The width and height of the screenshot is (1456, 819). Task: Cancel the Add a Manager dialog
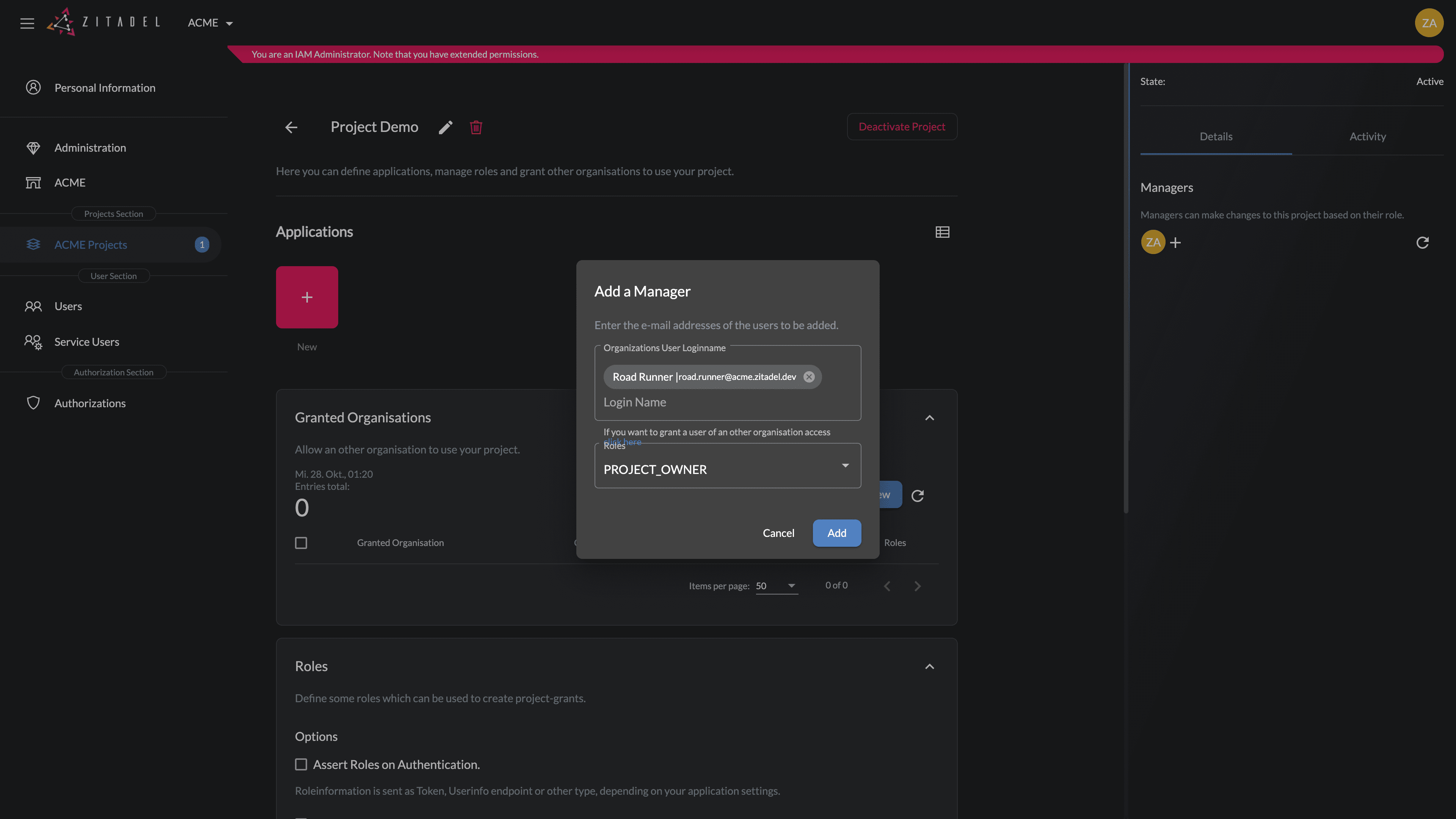pyautogui.click(x=778, y=533)
